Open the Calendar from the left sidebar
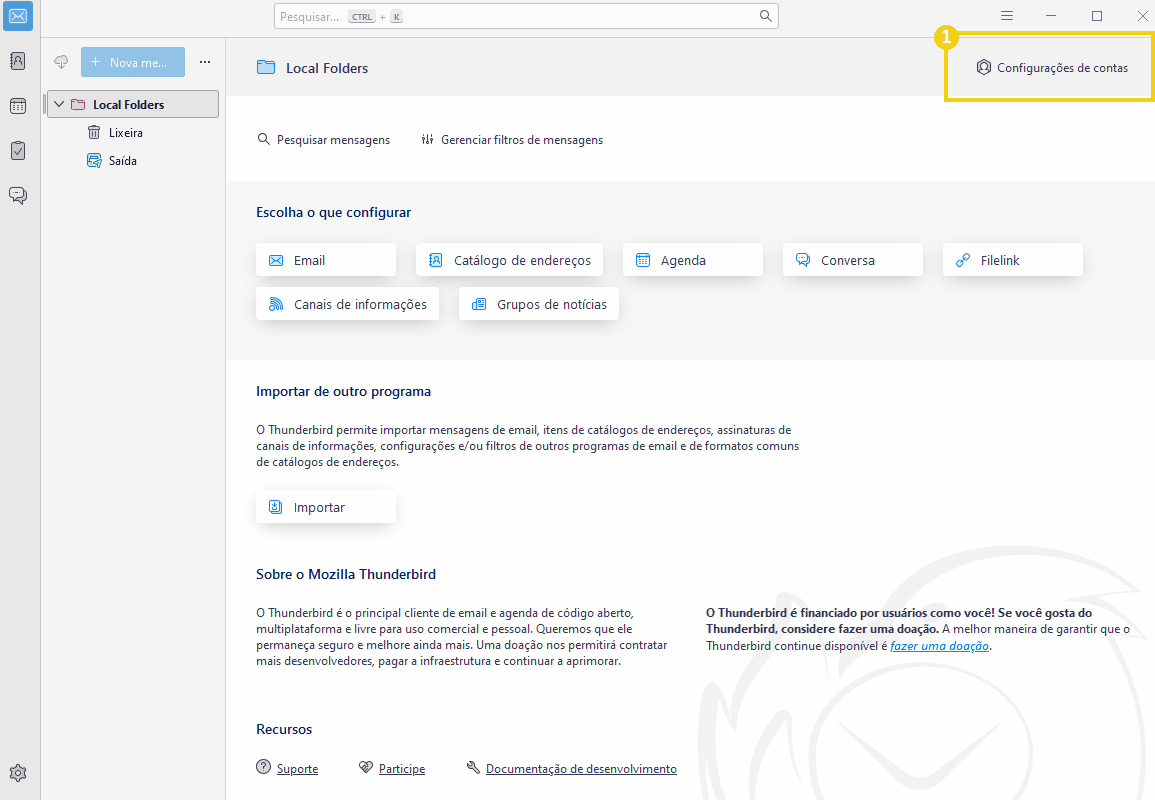 point(17,106)
